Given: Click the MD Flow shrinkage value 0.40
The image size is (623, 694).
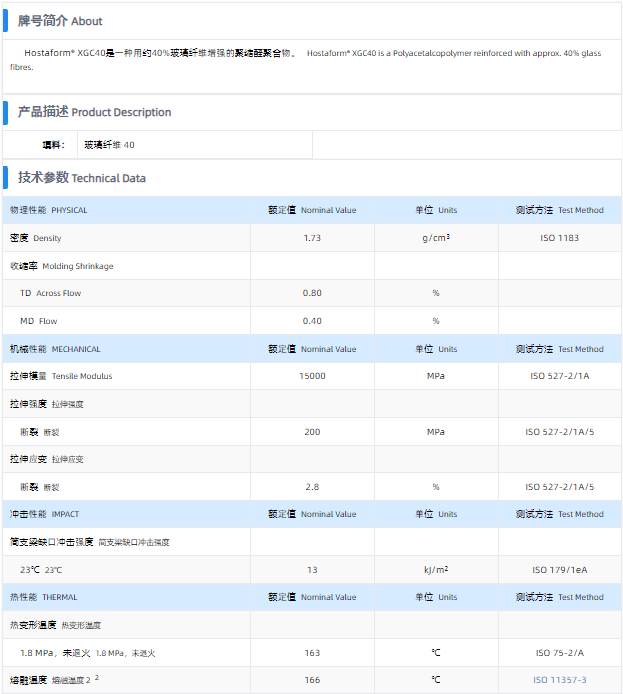Looking at the screenshot, I should click(x=312, y=321).
